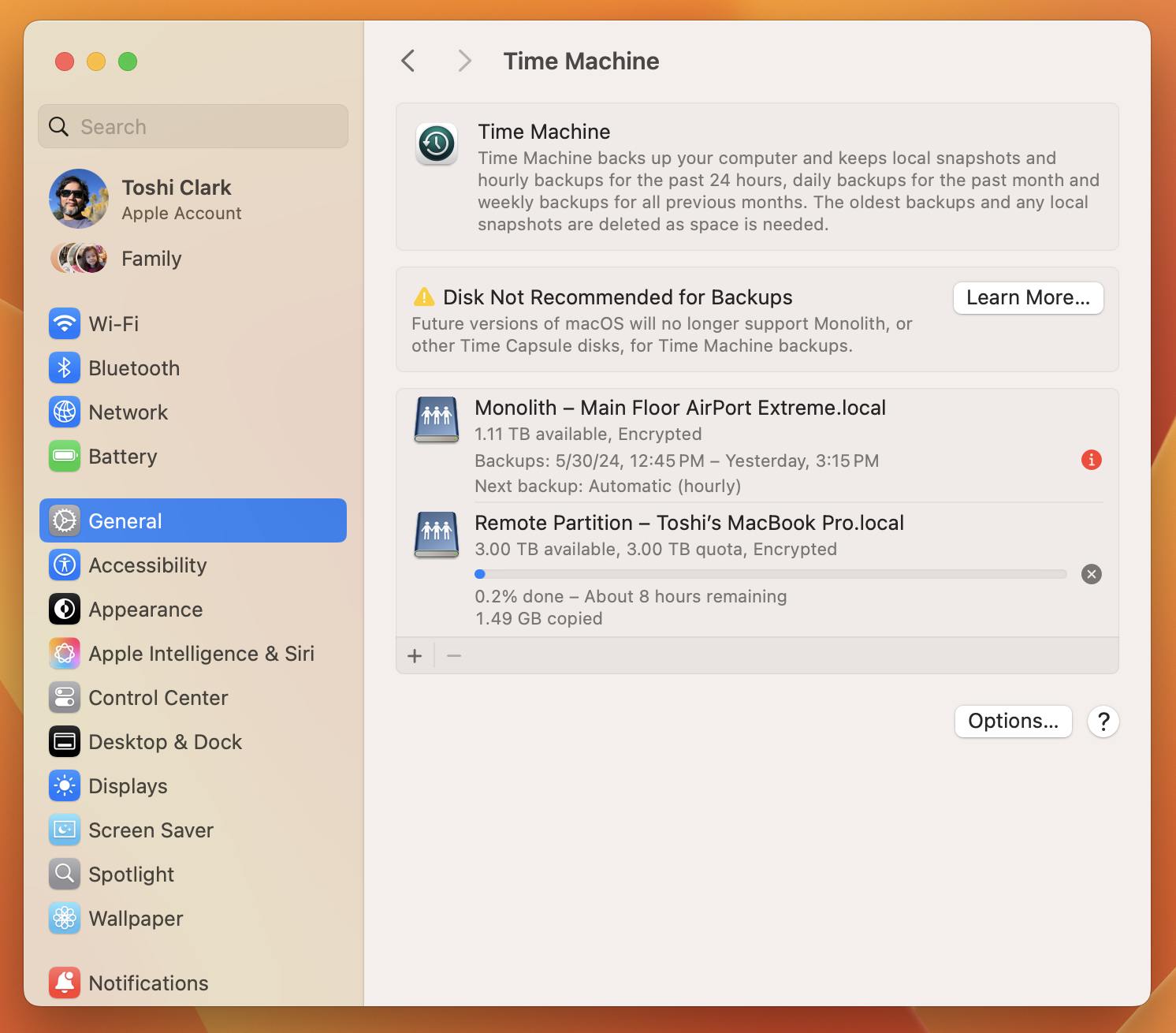The width and height of the screenshot is (1176, 1033).
Task: Select Network in the sidebar
Action: pos(193,412)
